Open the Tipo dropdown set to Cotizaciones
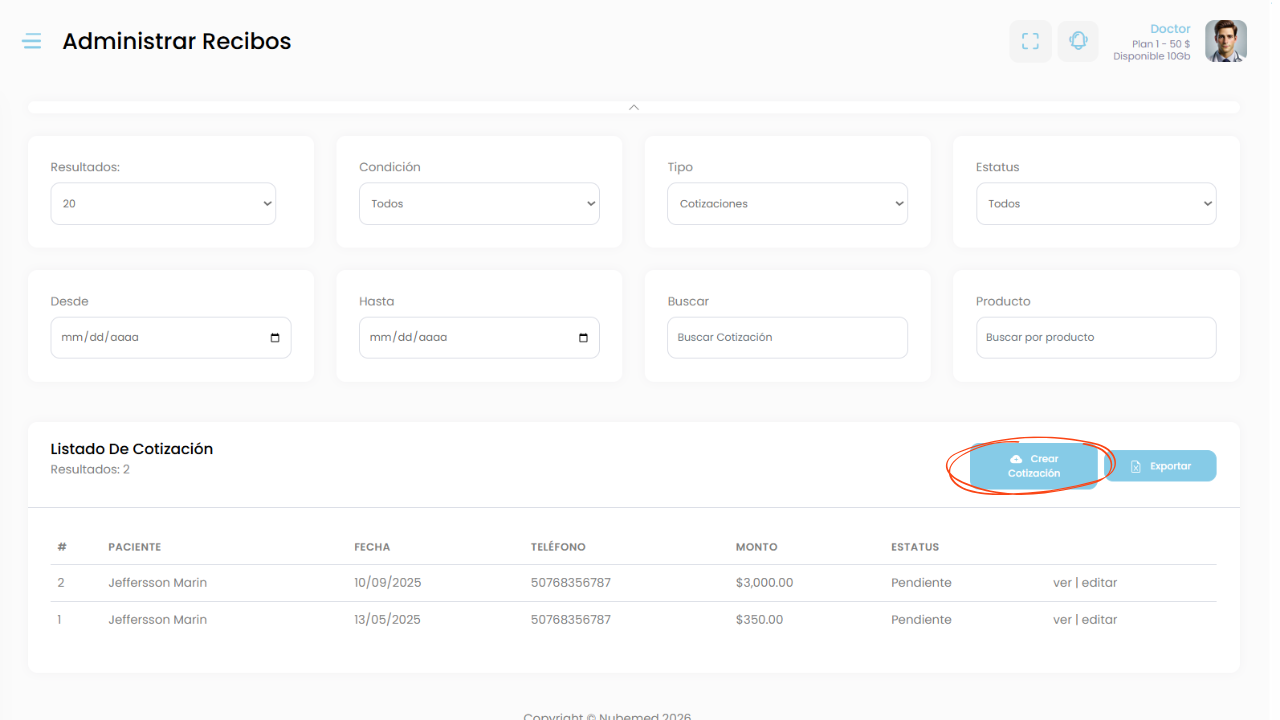The image size is (1280, 720). pyautogui.click(x=787, y=203)
